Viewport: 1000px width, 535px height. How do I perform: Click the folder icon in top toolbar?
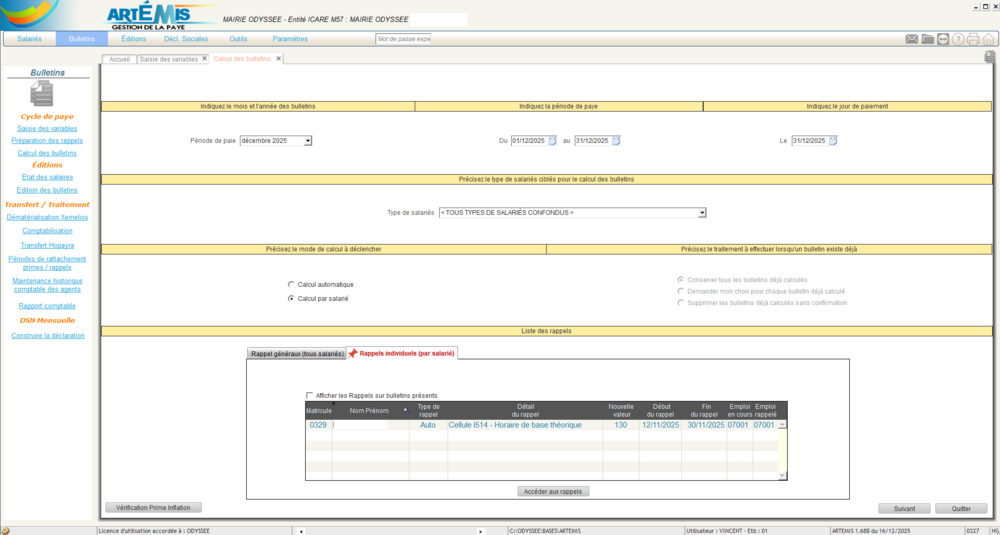click(928, 39)
